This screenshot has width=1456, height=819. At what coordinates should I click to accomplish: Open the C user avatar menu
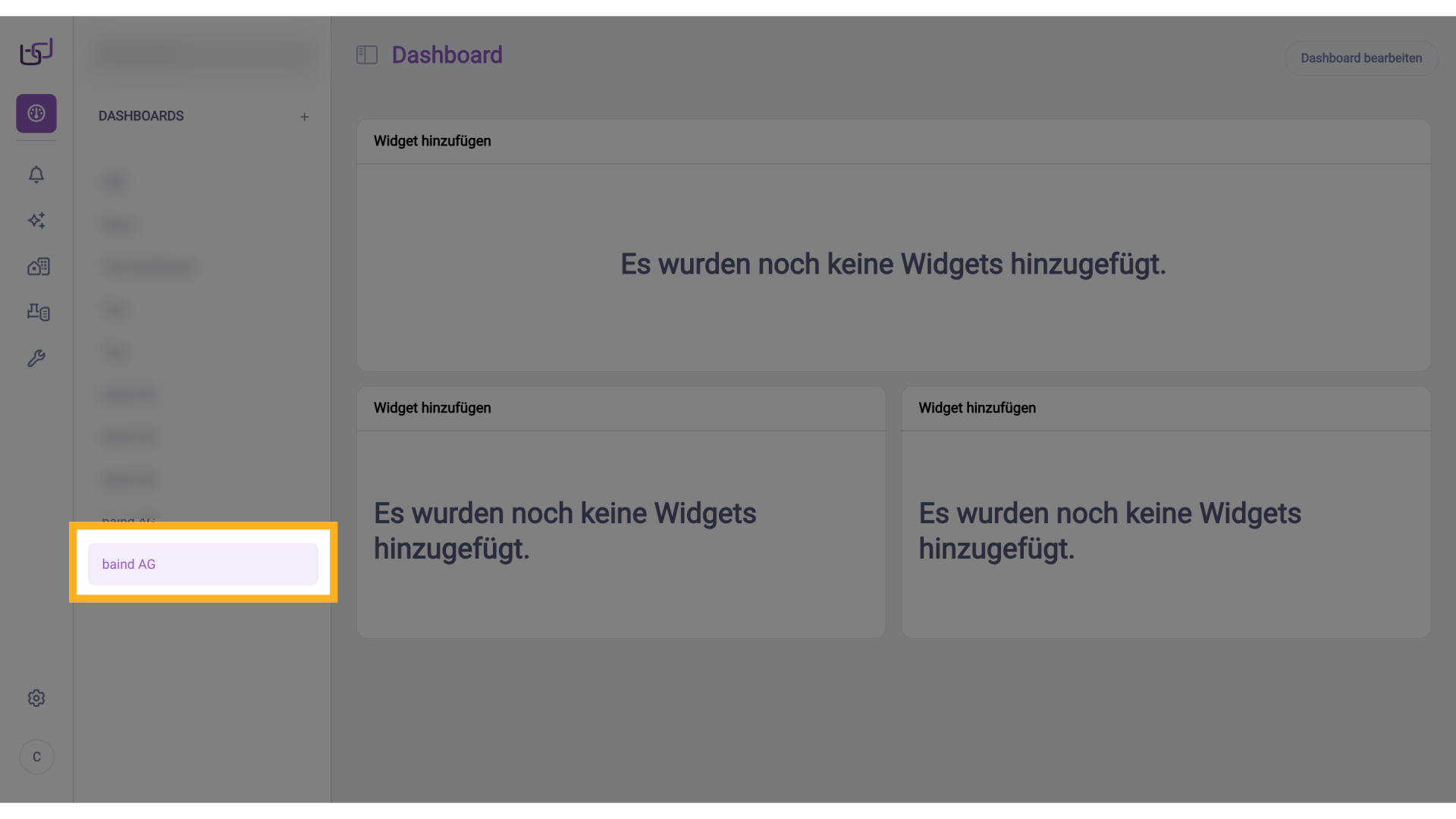coord(36,756)
